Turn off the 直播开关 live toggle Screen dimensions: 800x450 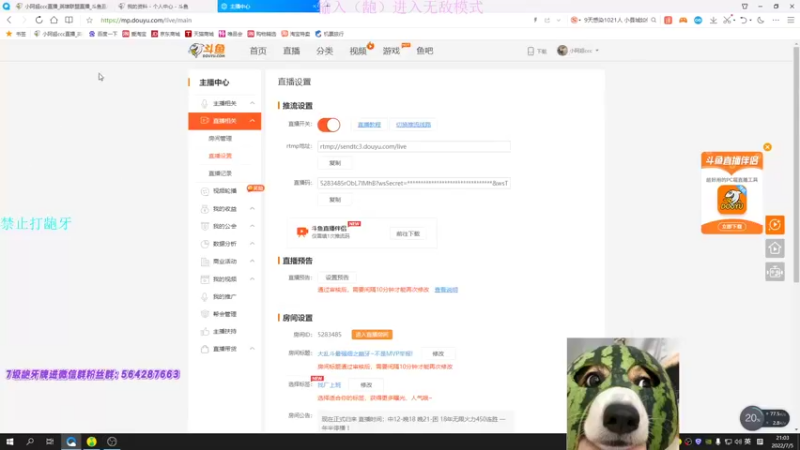(x=329, y=124)
